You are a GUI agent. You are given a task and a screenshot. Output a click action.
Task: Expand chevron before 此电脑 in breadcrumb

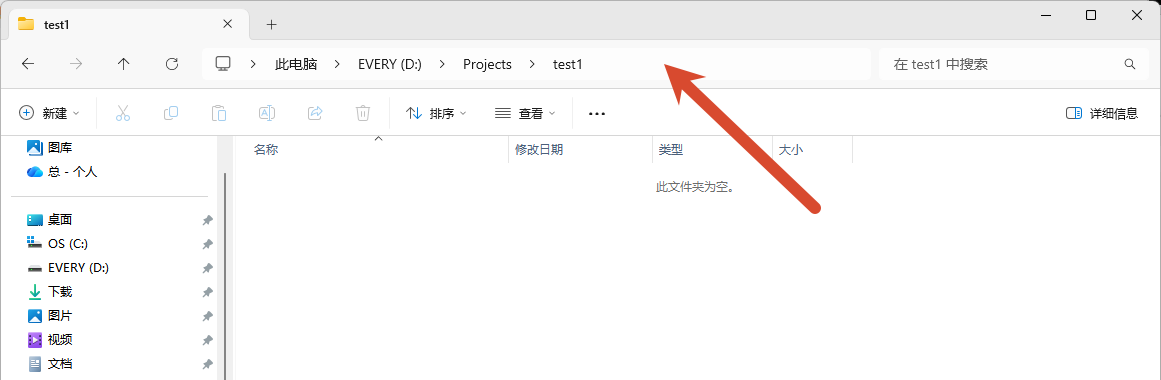click(252, 64)
